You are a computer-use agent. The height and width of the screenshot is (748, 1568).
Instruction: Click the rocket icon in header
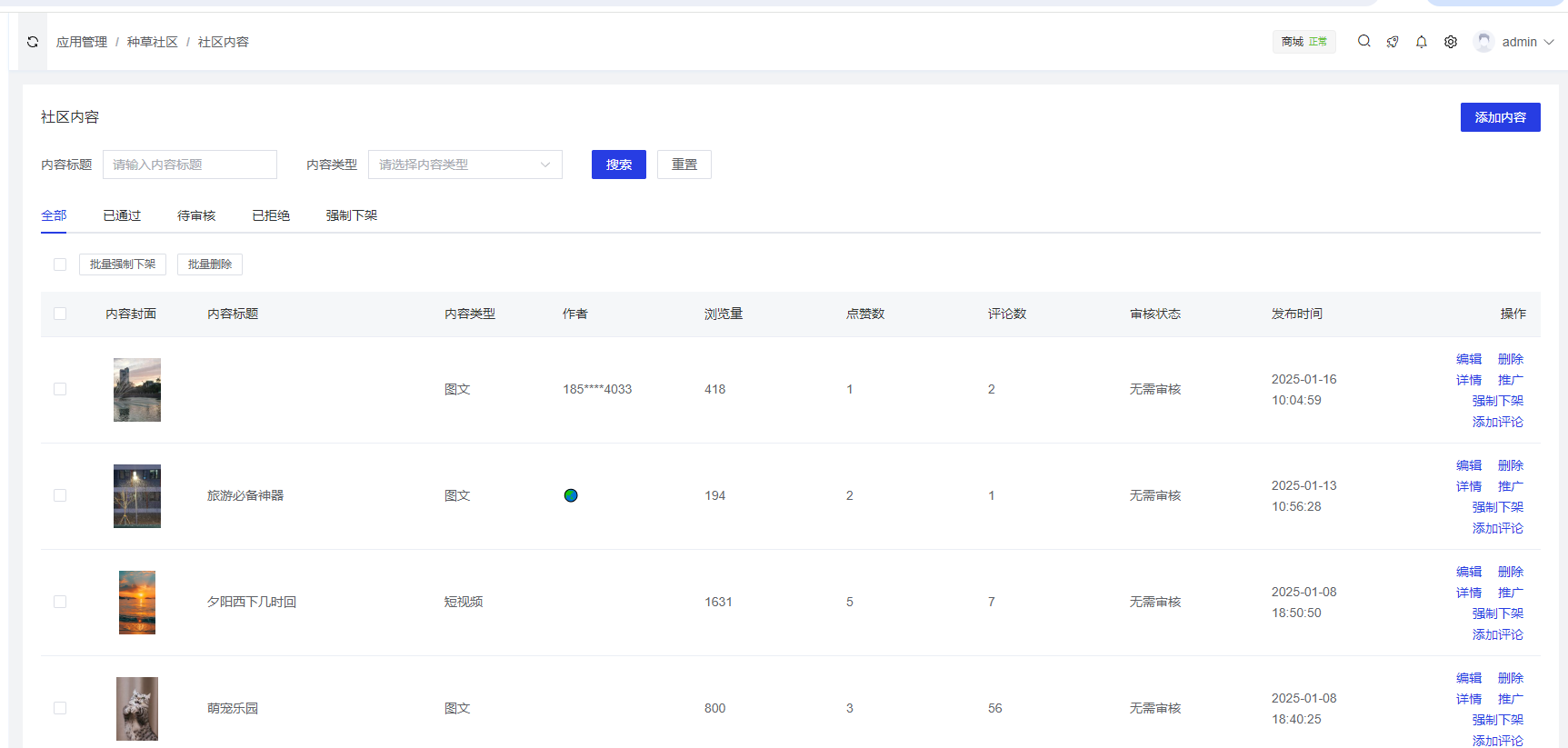(x=1393, y=42)
